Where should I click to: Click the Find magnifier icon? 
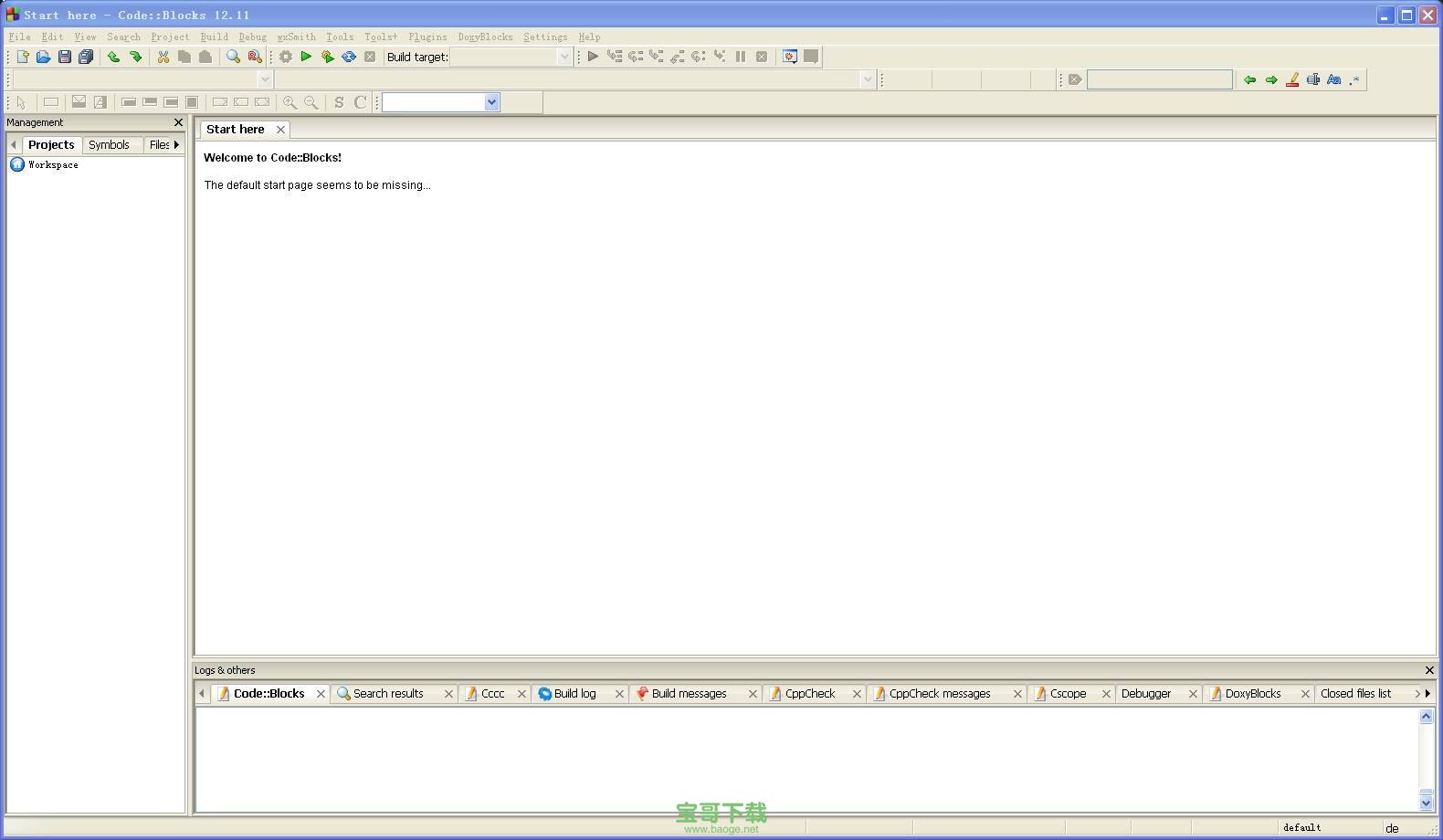(x=233, y=57)
